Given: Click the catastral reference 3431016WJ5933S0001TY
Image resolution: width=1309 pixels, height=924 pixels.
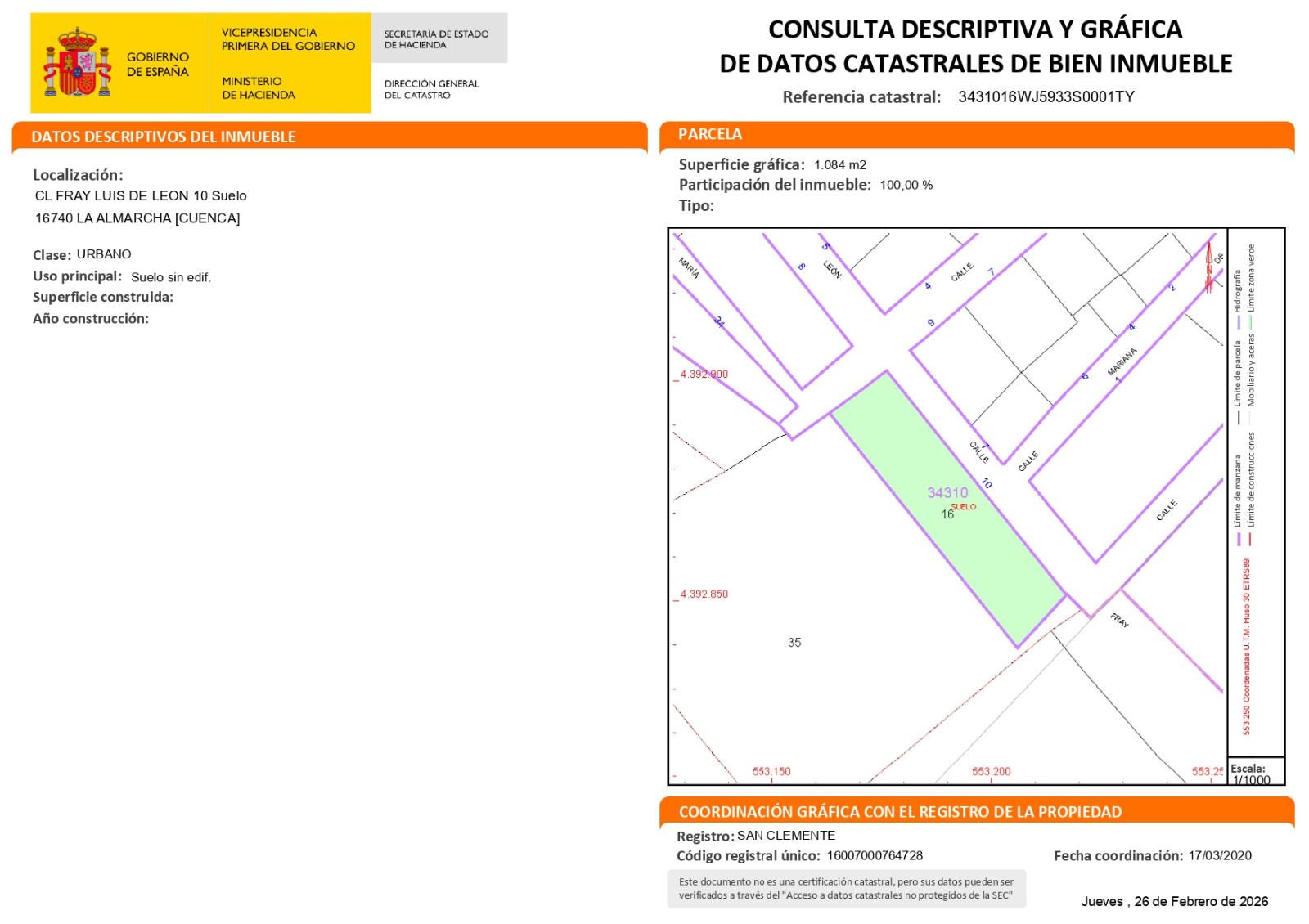Looking at the screenshot, I should point(1046,96).
